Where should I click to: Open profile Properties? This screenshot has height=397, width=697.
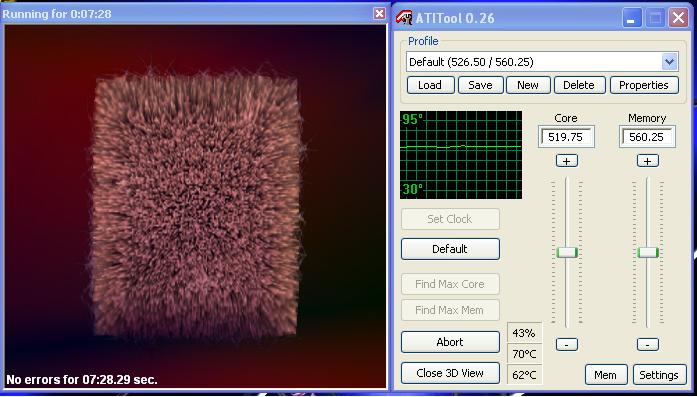coord(644,85)
